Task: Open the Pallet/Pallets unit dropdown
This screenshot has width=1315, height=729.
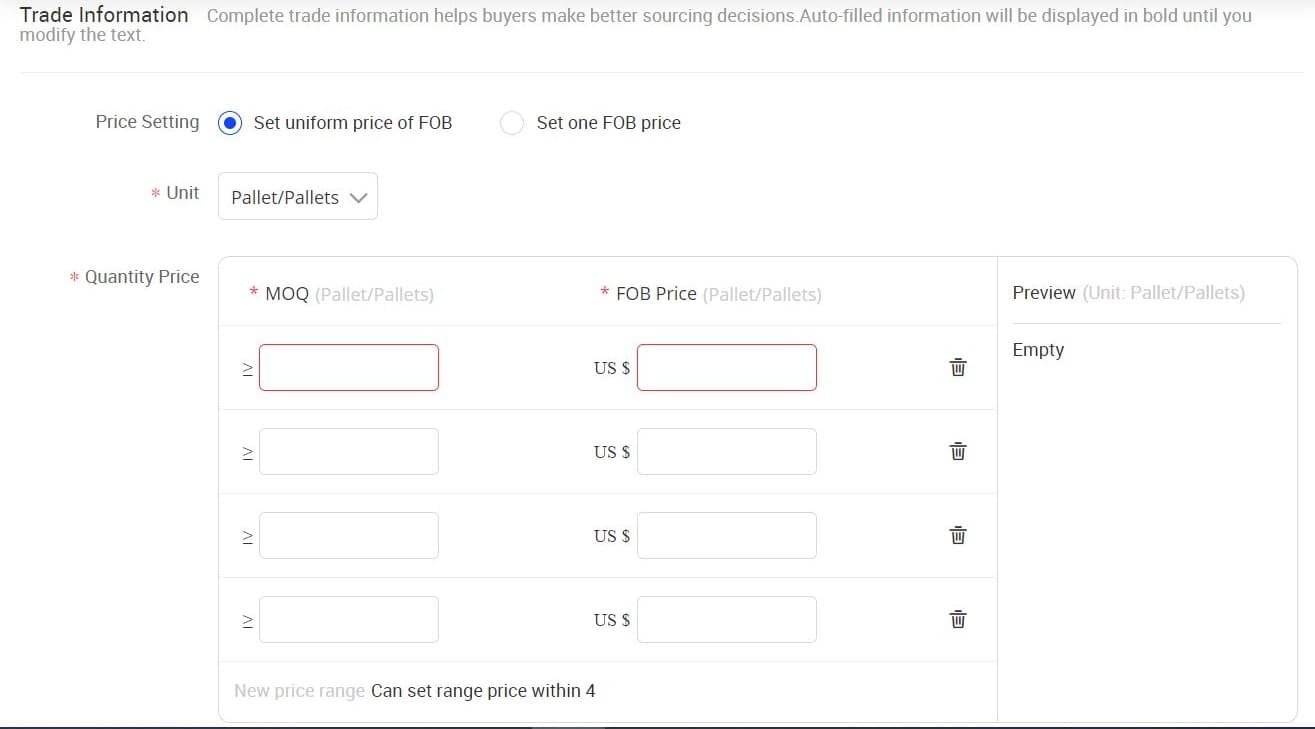Action: tap(297, 197)
